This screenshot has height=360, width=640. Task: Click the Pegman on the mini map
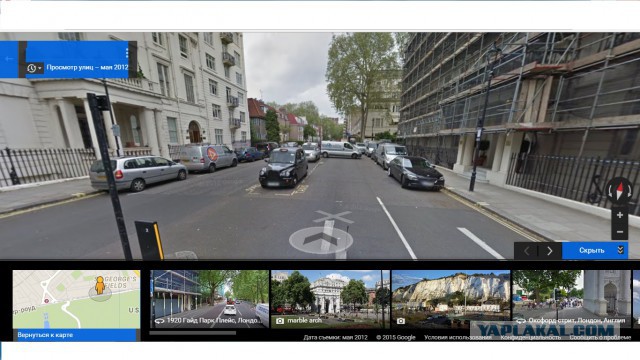pyautogui.click(x=100, y=285)
